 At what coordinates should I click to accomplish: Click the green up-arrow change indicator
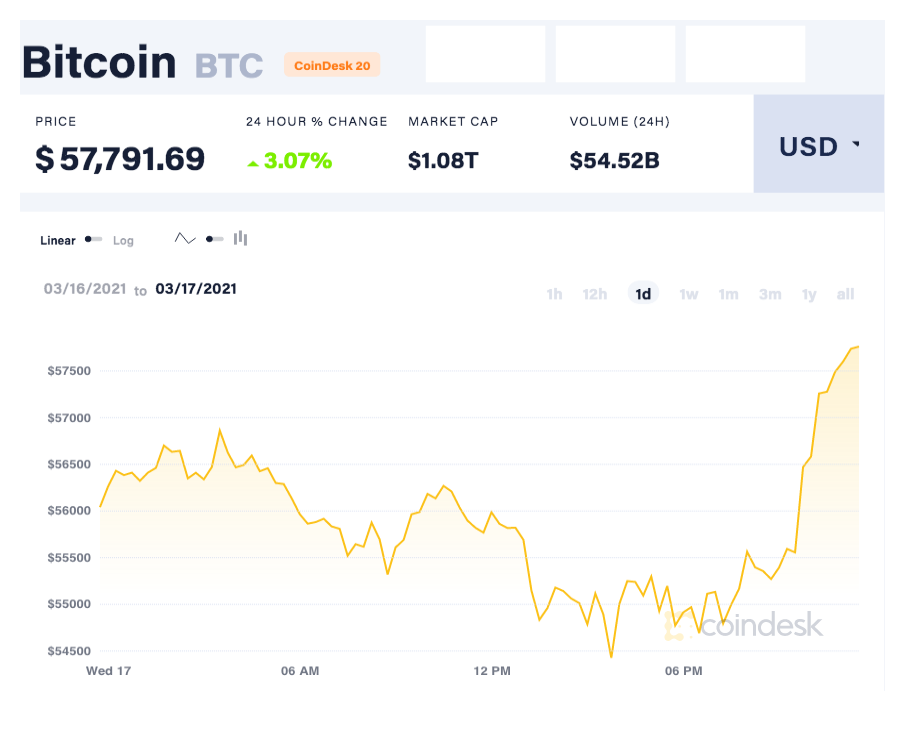coord(253,164)
